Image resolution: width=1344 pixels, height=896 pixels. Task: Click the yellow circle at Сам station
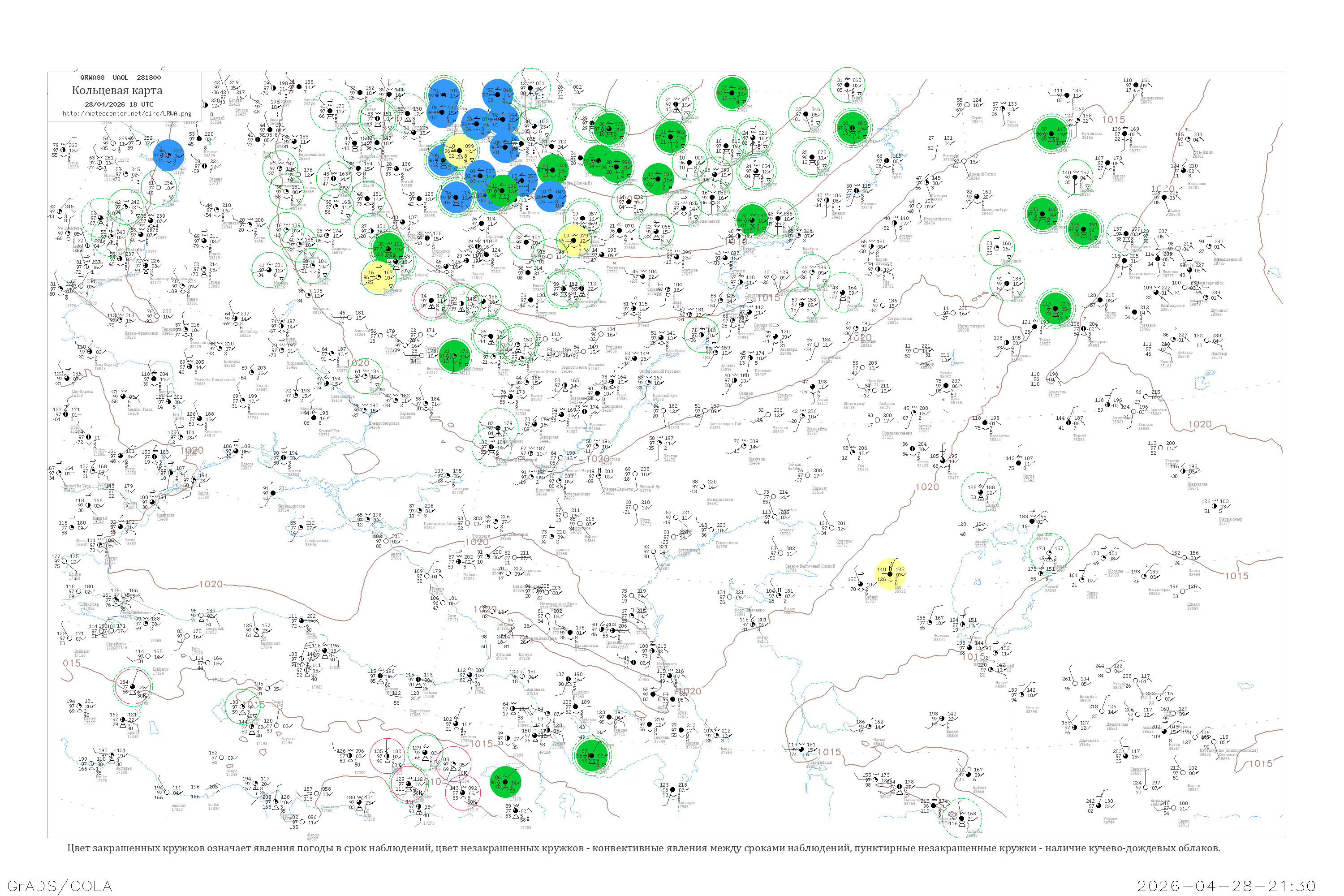[x=890, y=574]
